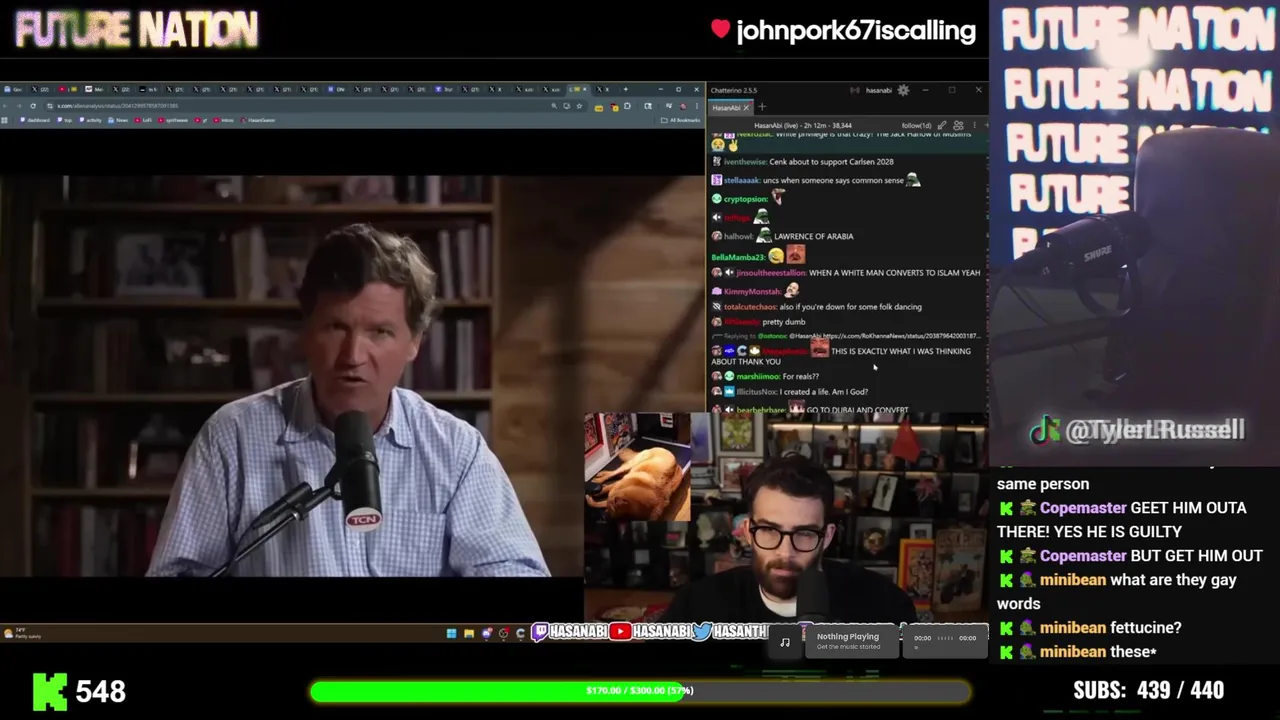This screenshot has width=1280, height=720.
Task: Click chat username marshiimoo
Action: pos(758,377)
